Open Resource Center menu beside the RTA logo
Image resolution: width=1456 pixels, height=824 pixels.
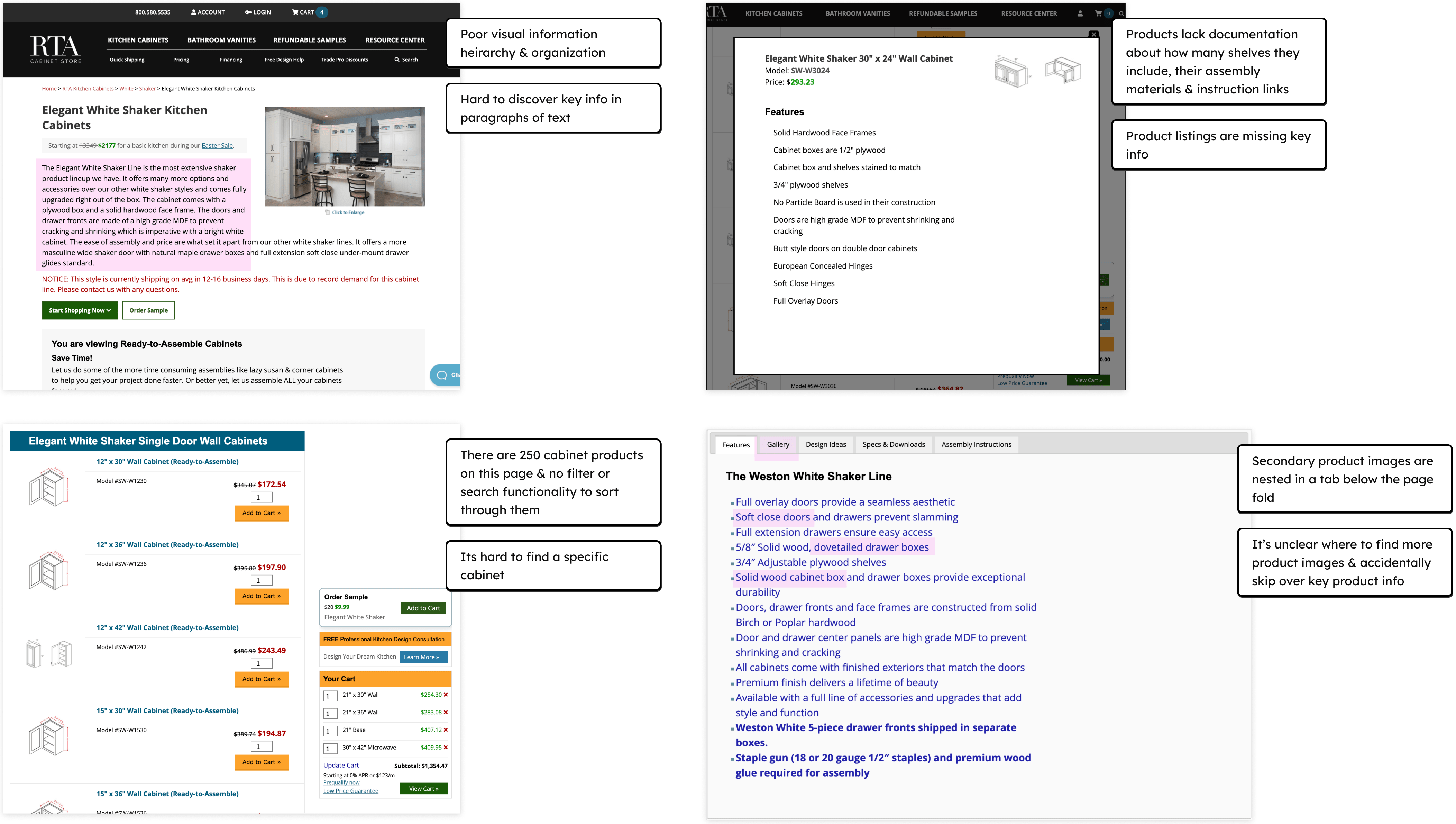(395, 40)
